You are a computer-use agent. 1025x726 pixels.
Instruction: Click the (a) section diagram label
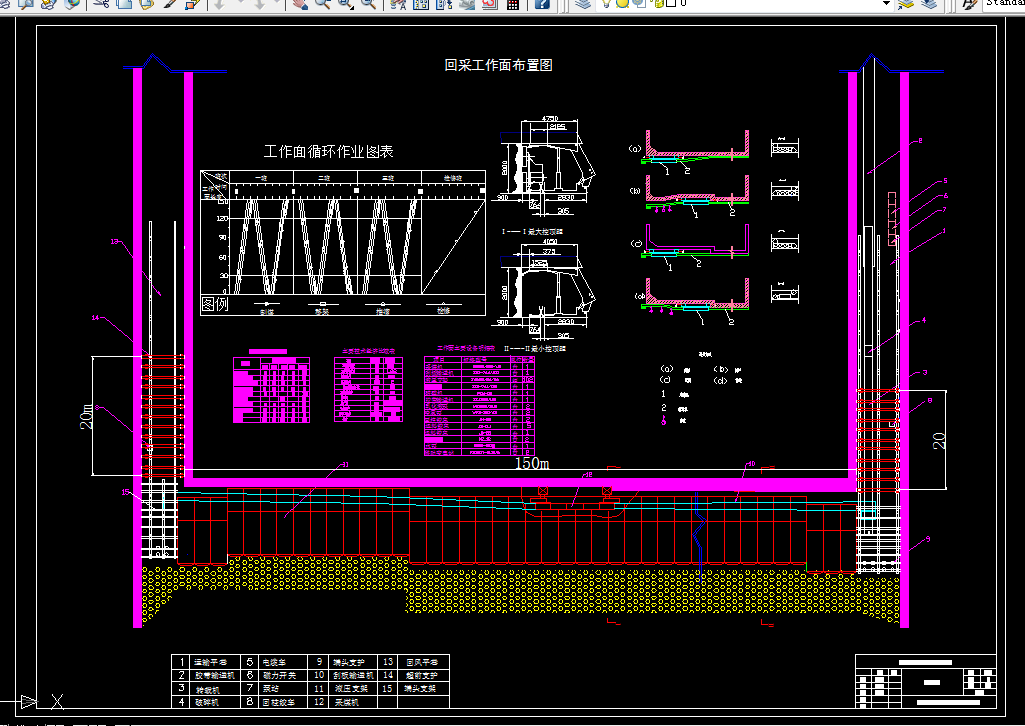(x=635, y=148)
